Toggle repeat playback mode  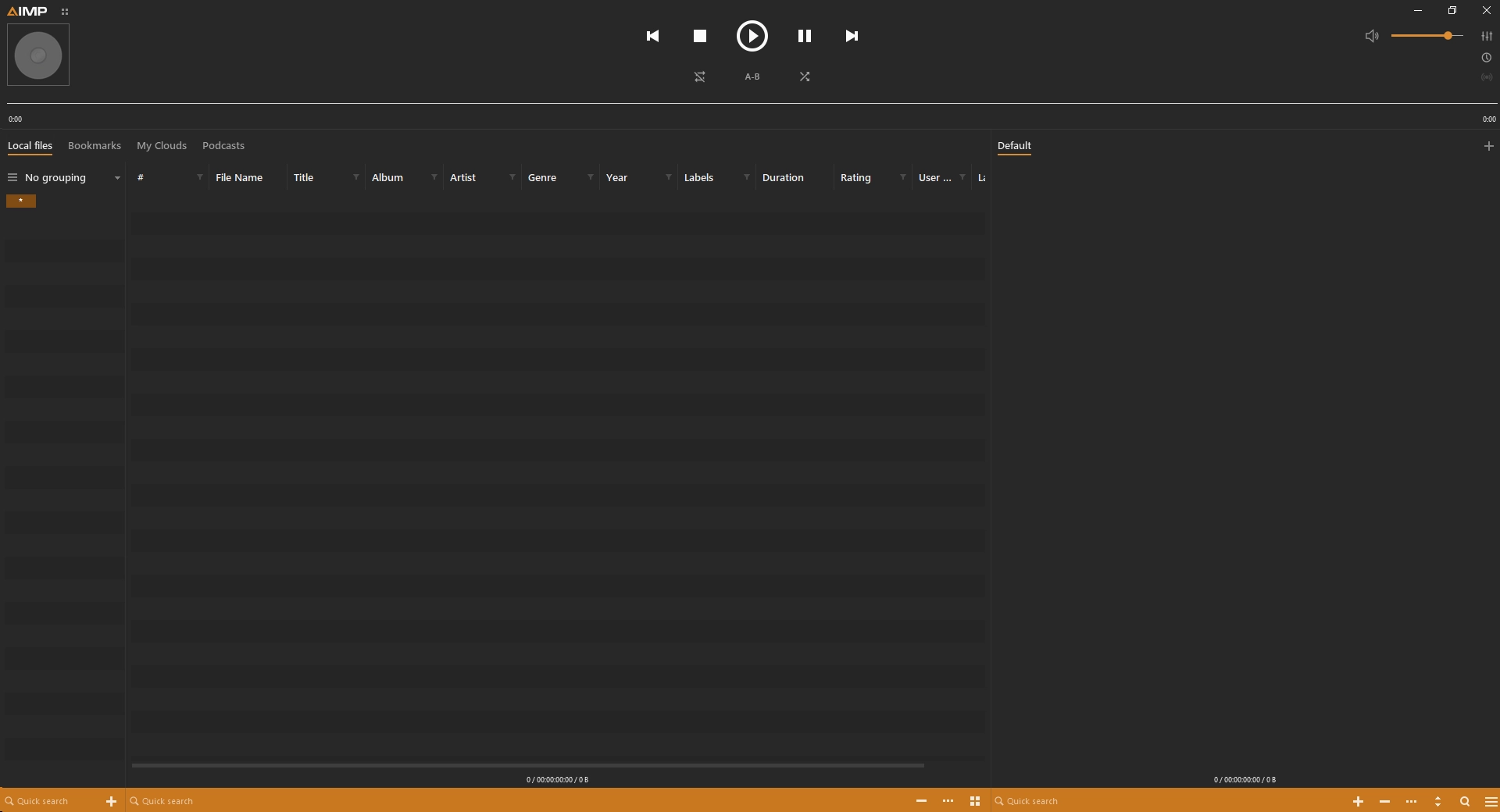[x=700, y=77]
